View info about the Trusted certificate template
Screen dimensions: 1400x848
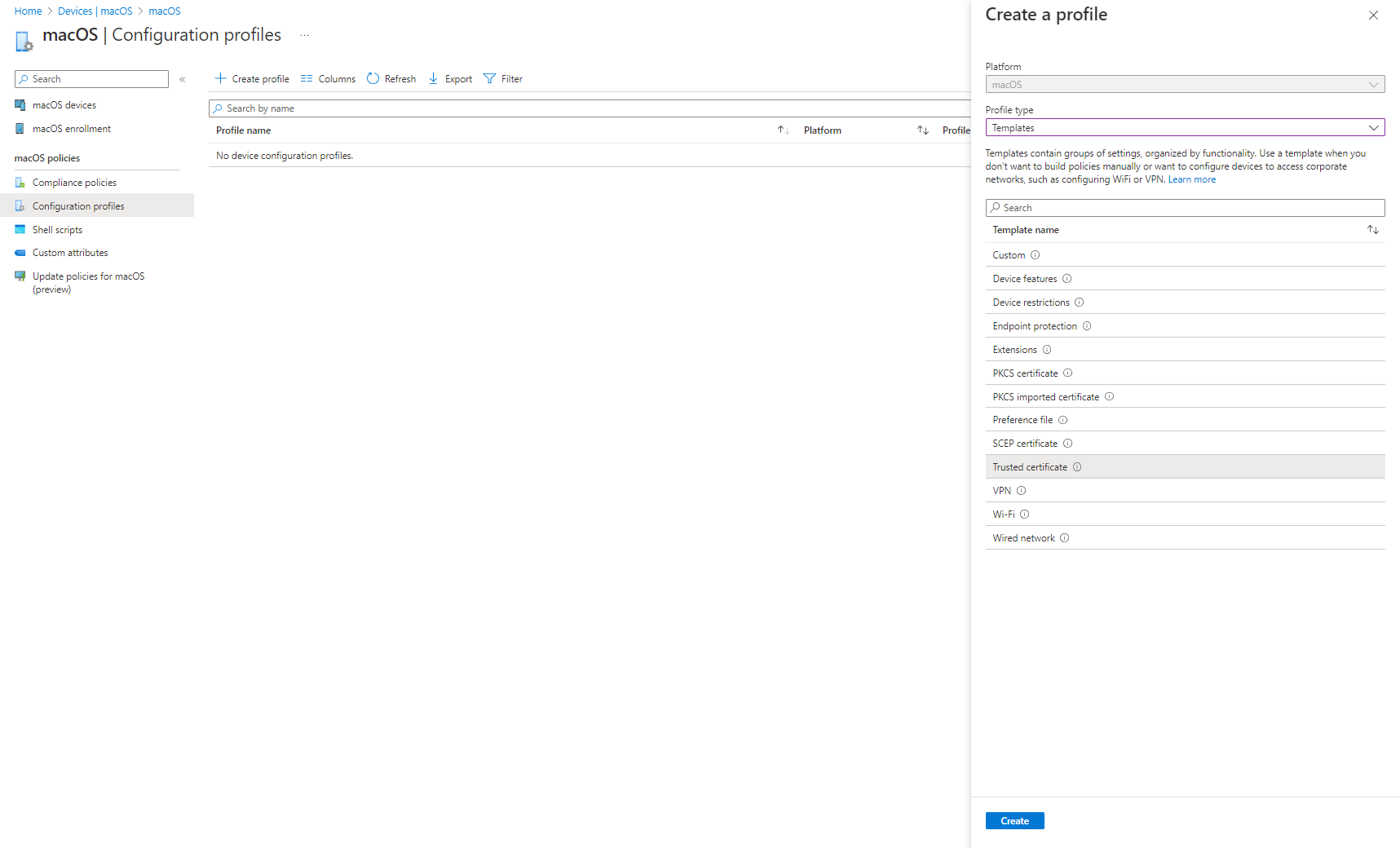click(1077, 466)
